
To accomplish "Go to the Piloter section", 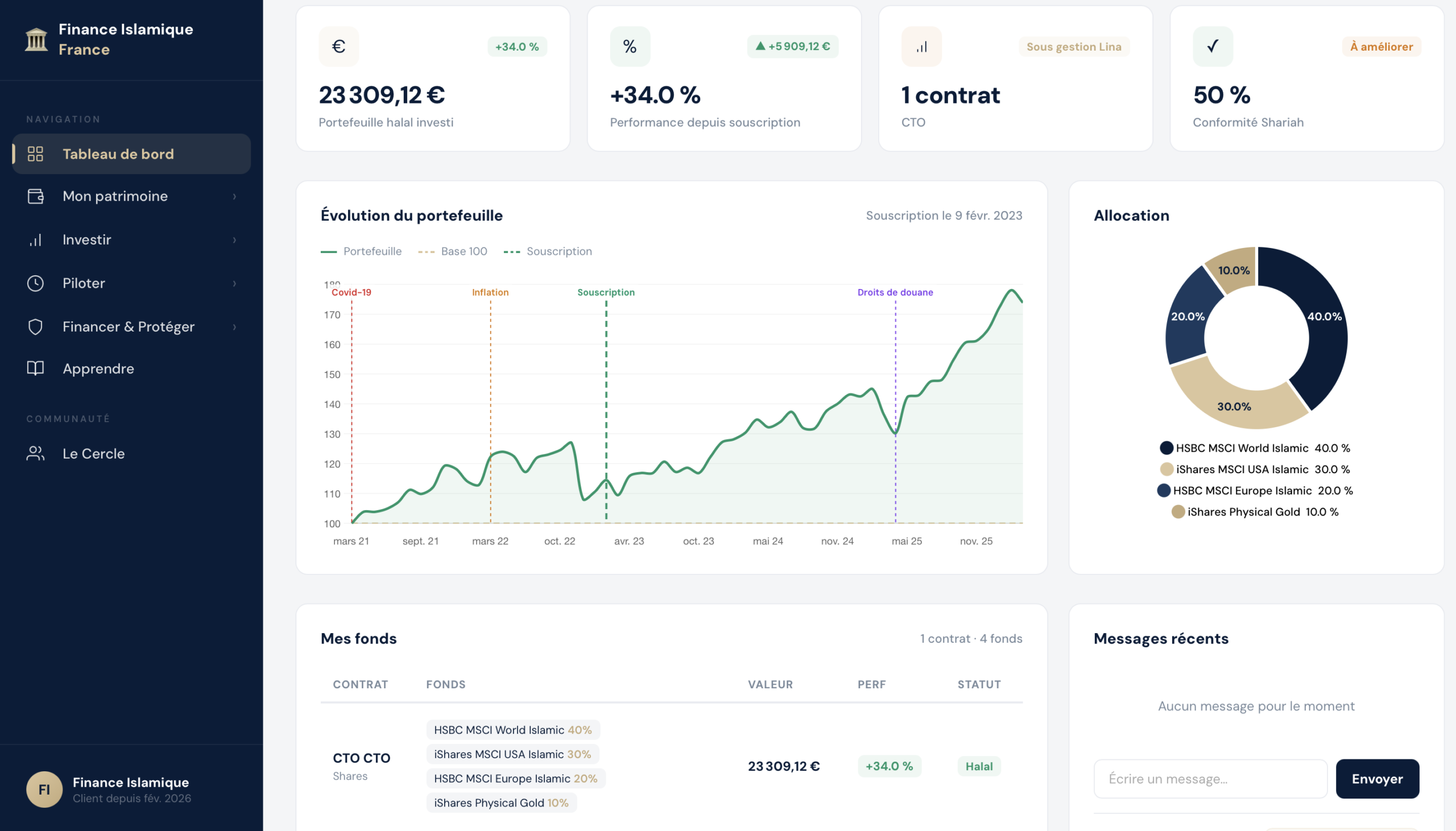I will (x=131, y=283).
